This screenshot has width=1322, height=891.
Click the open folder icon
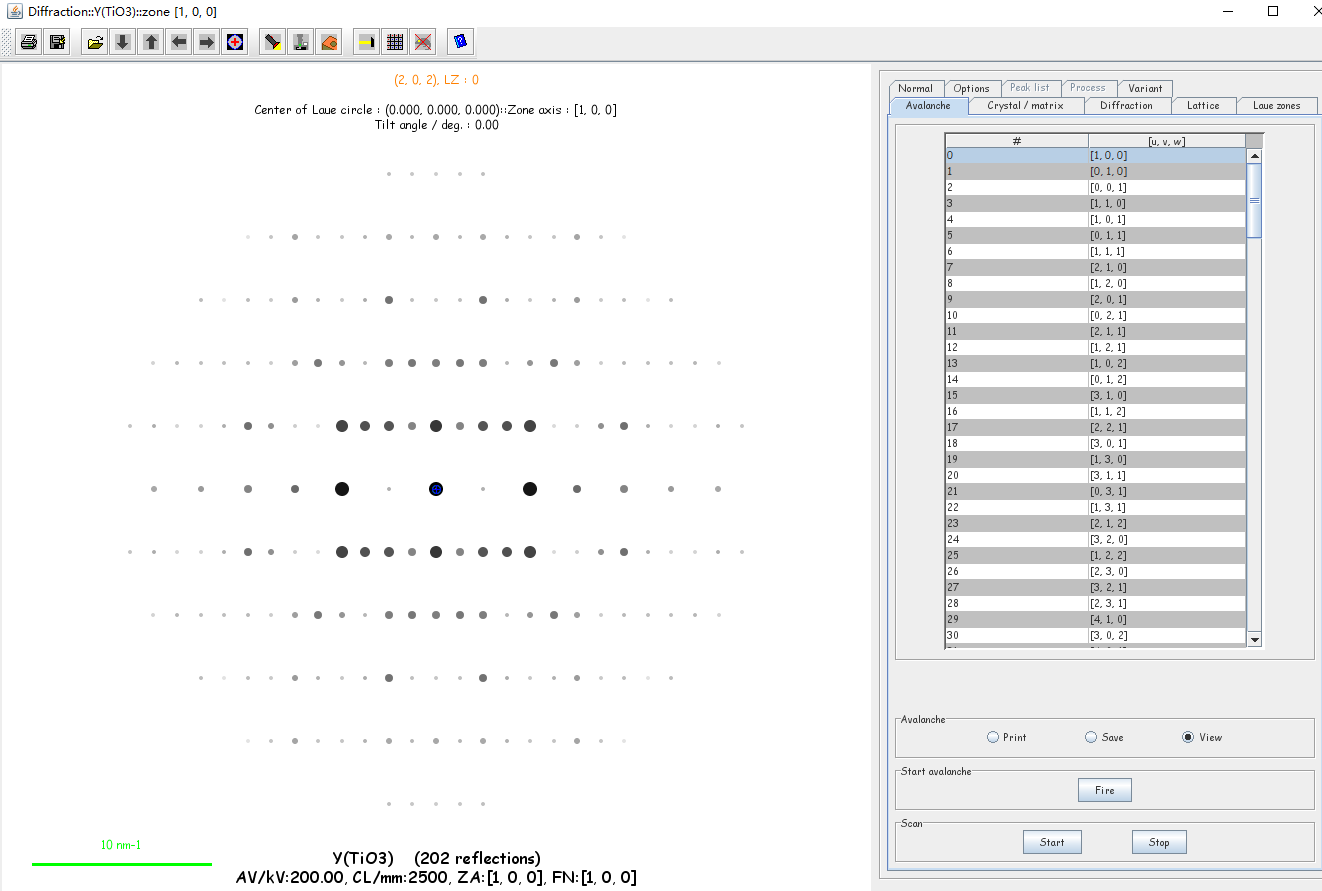[x=95, y=42]
